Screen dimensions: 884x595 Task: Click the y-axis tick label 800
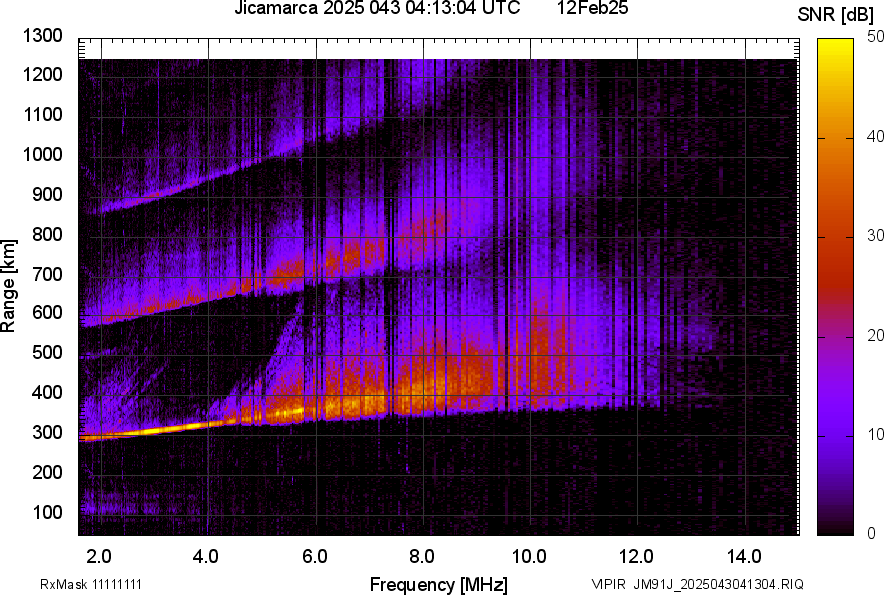(47, 234)
